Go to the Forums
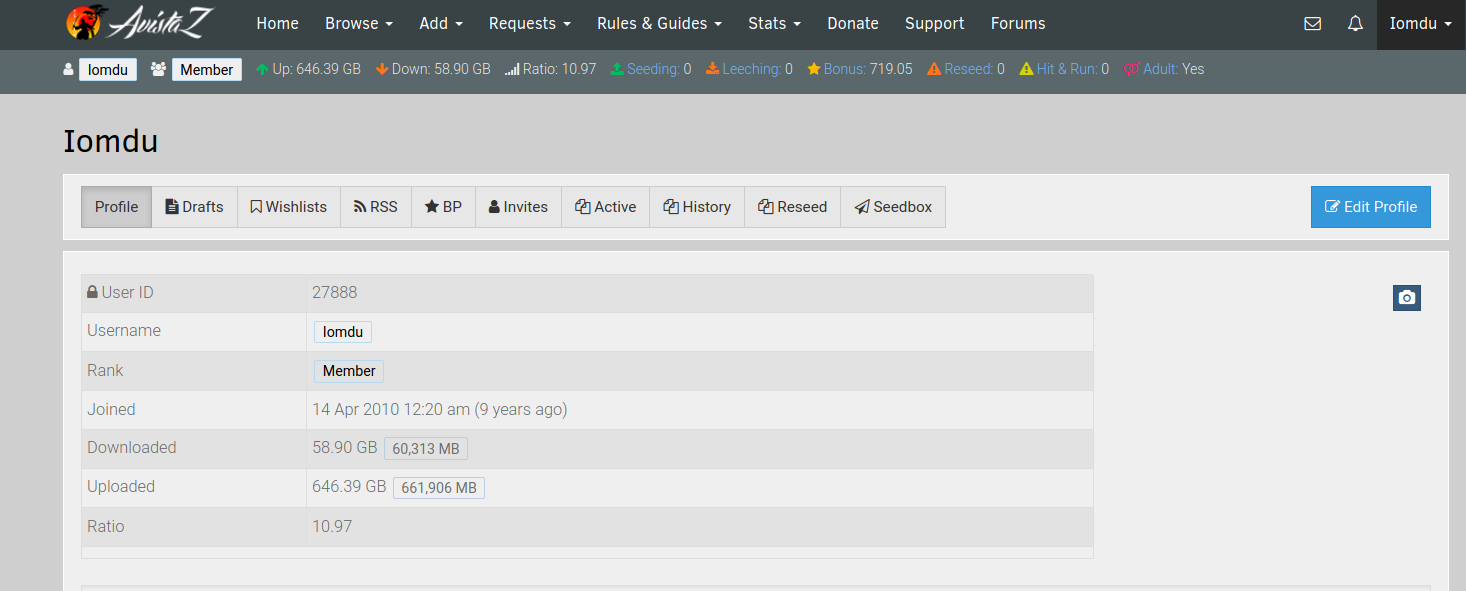This screenshot has width=1466, height=591. (1018, 24)
